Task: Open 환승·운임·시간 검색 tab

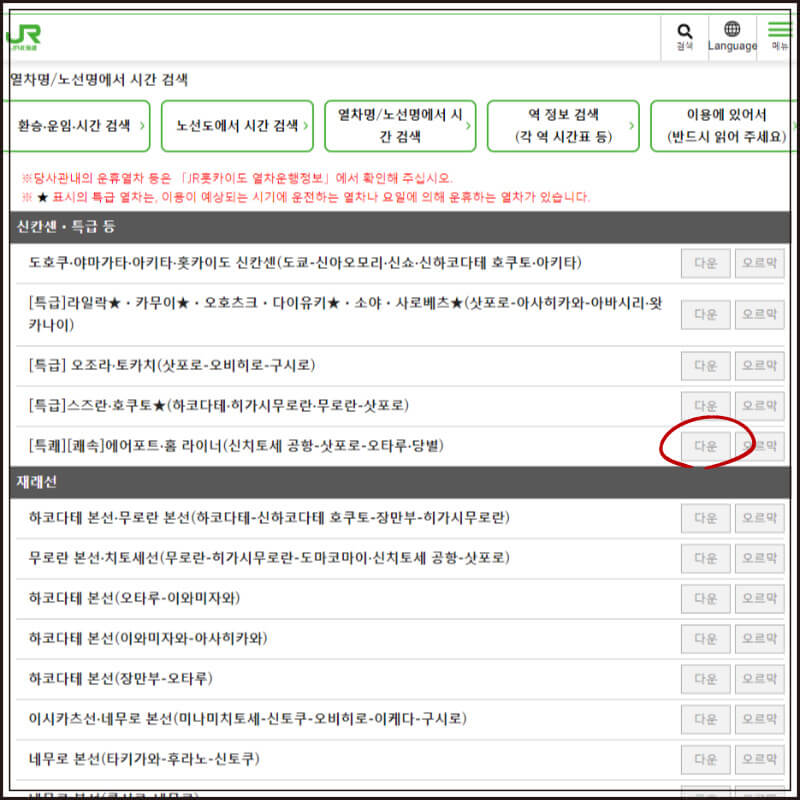Action: tap(77, 126)
